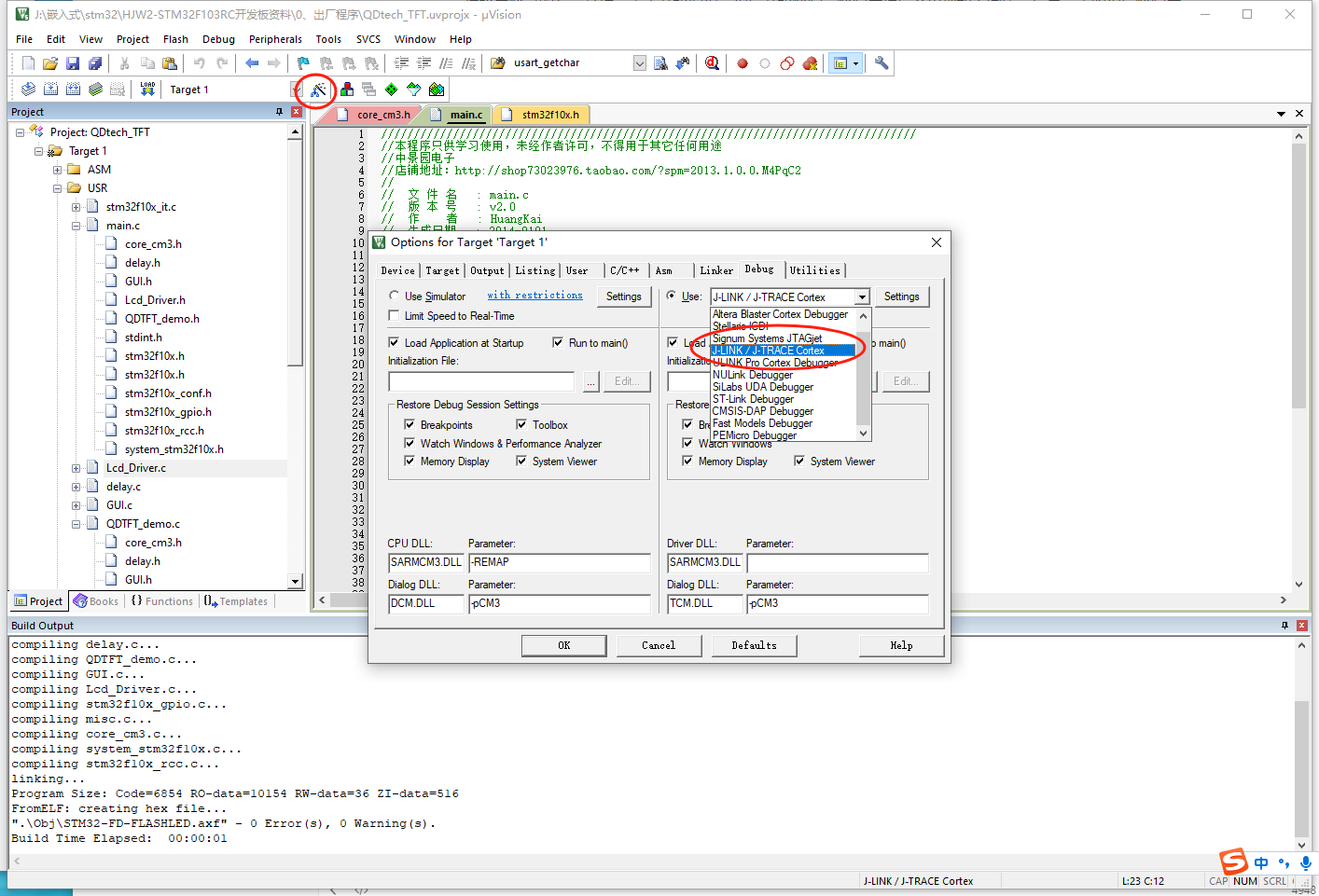Save the current file using floppy icon

[x=73, y=63]
